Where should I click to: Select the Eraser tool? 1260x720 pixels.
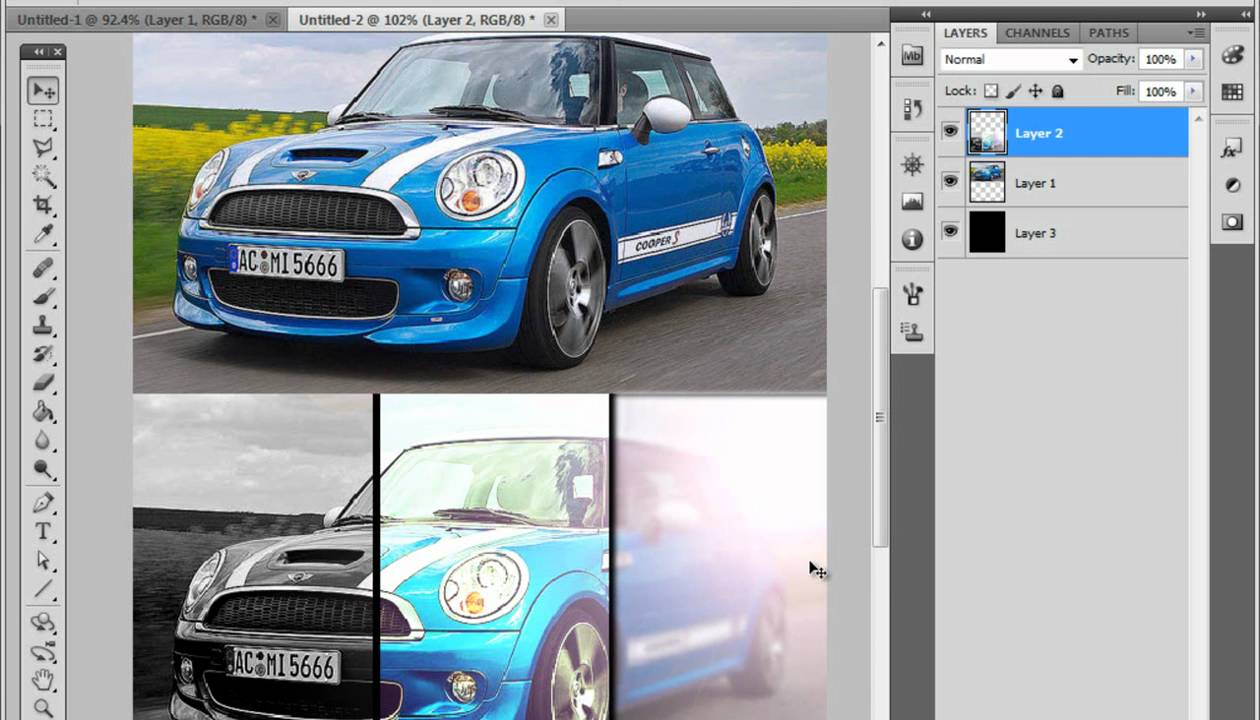(43, 382)
